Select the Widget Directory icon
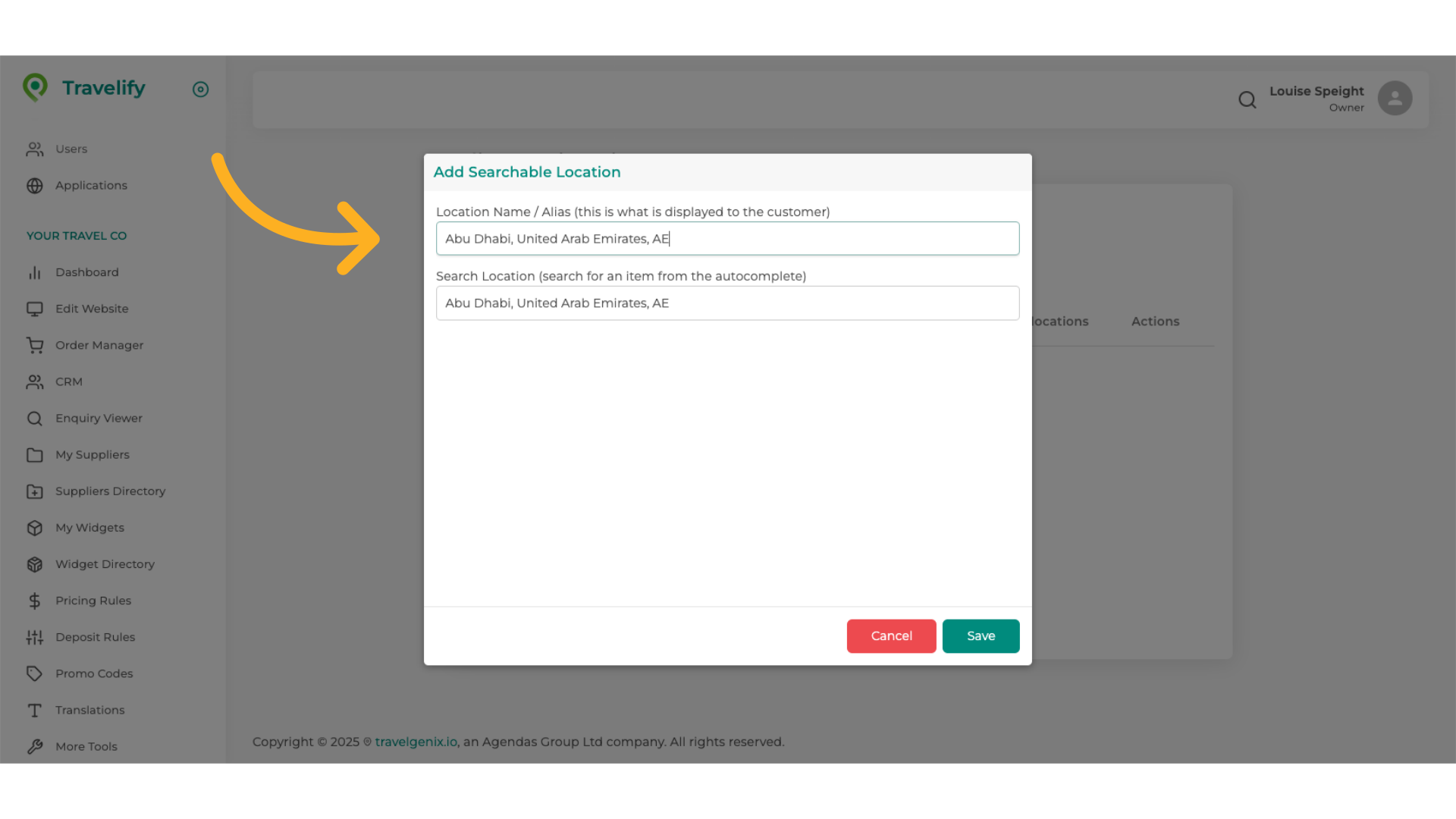 pyautogui.click(x=35, y=564)
